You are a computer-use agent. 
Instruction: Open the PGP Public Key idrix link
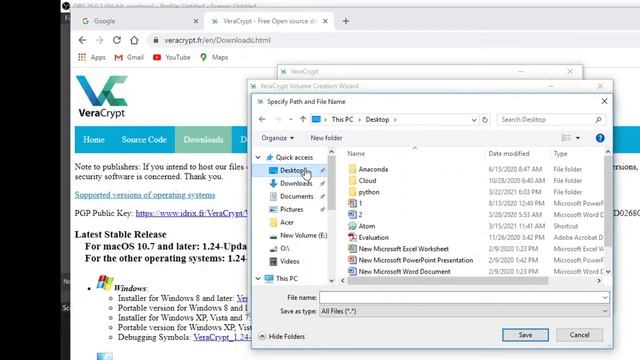click(191, 213)
